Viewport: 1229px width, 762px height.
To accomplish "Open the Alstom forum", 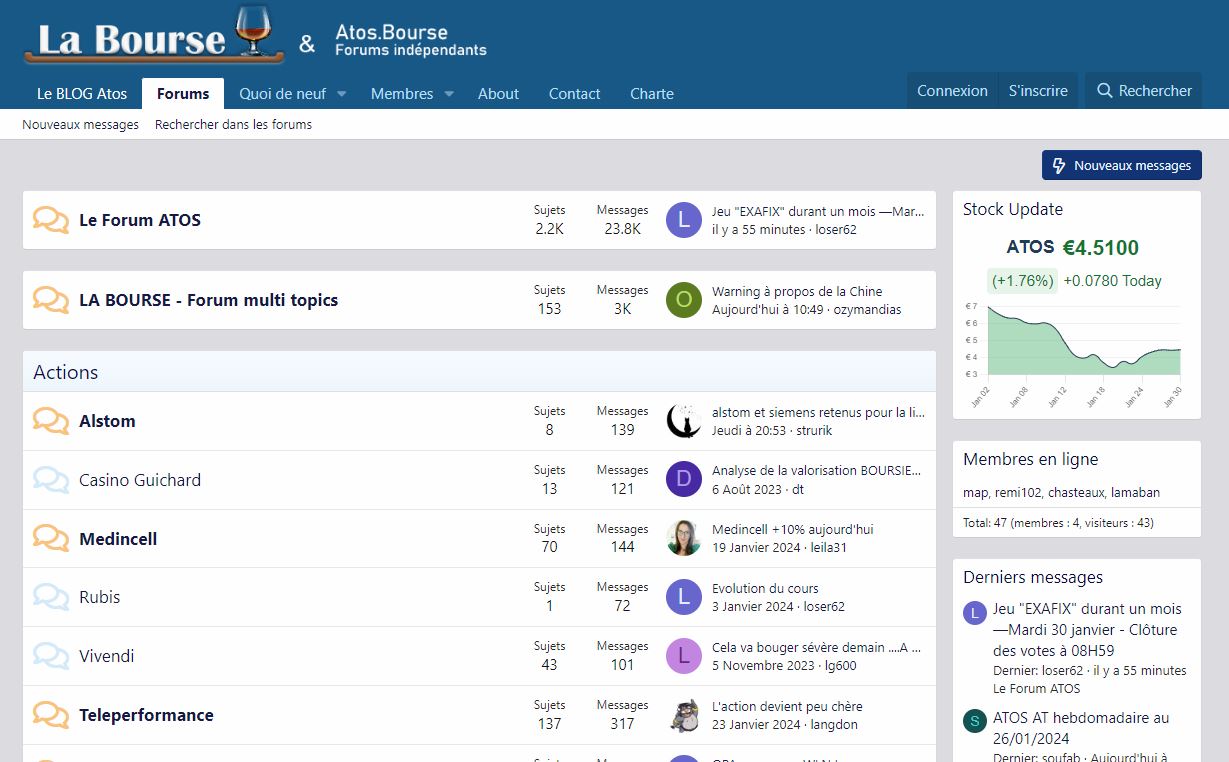I will pos(107,421).
